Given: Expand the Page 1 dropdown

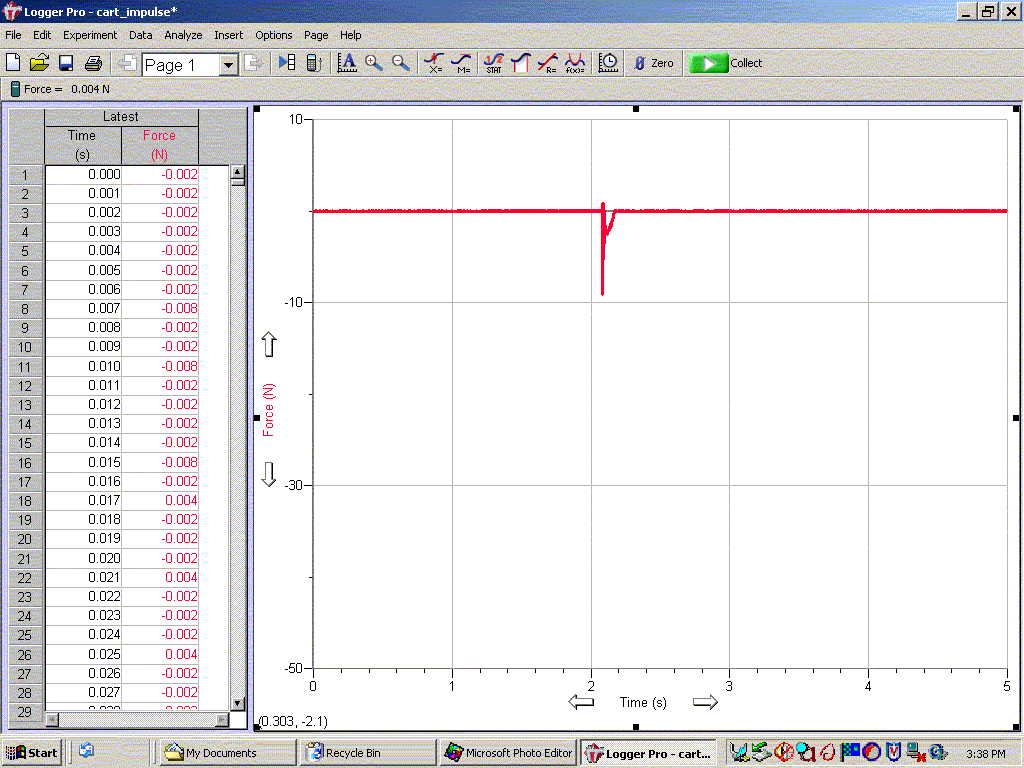Looking at the screenshot, I should point(228,65).
